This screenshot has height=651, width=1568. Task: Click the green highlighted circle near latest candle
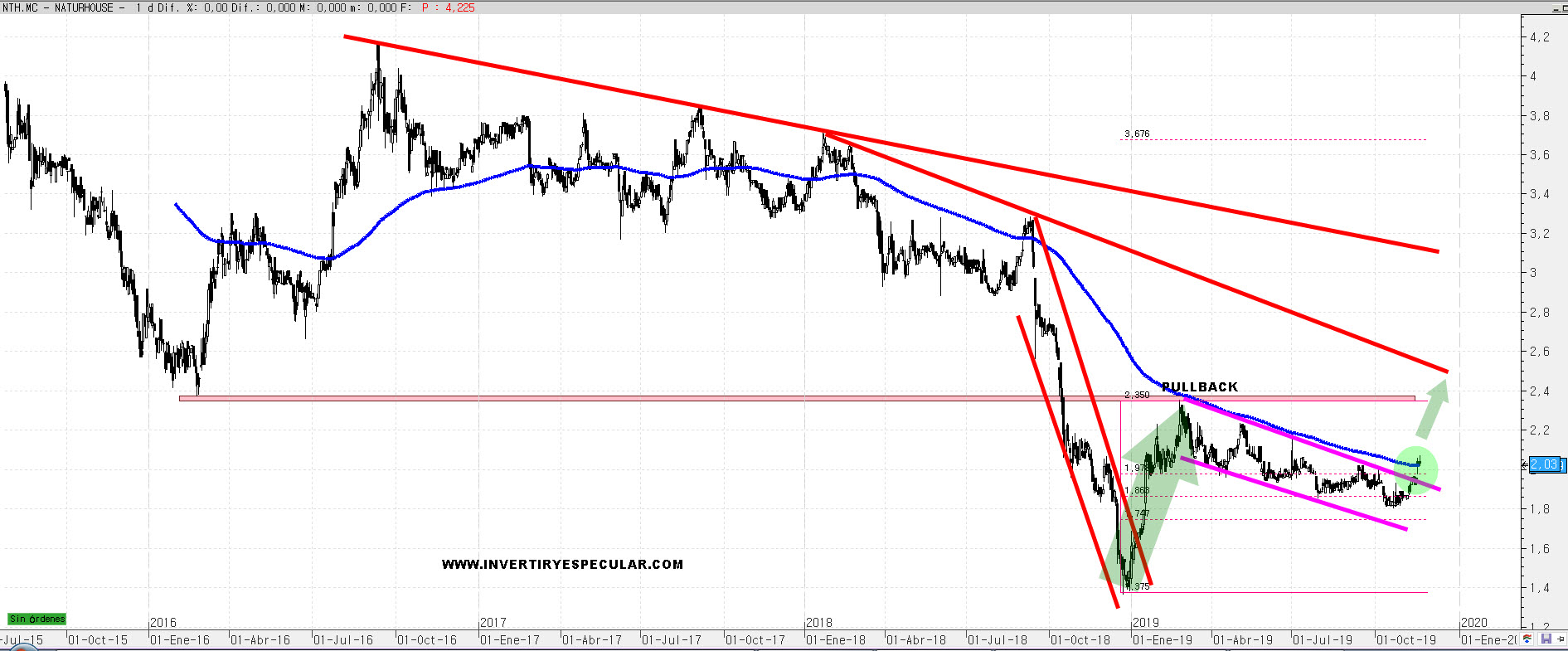pos(1415,468)
